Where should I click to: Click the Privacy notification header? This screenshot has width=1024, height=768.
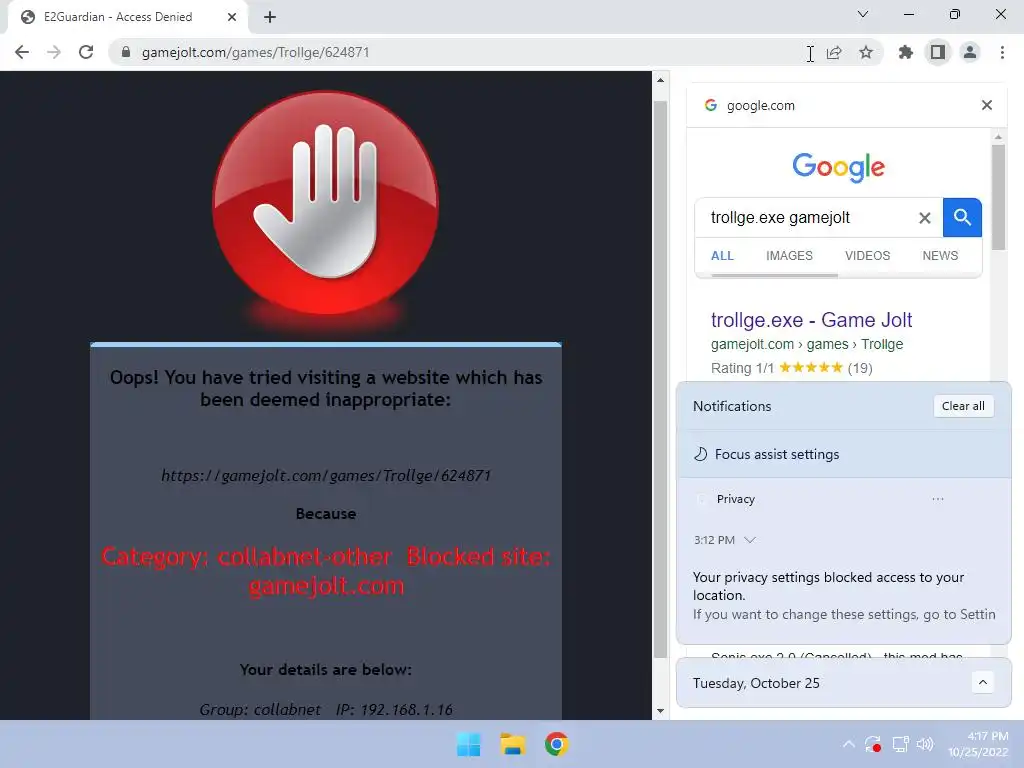[x=735, y=499]
